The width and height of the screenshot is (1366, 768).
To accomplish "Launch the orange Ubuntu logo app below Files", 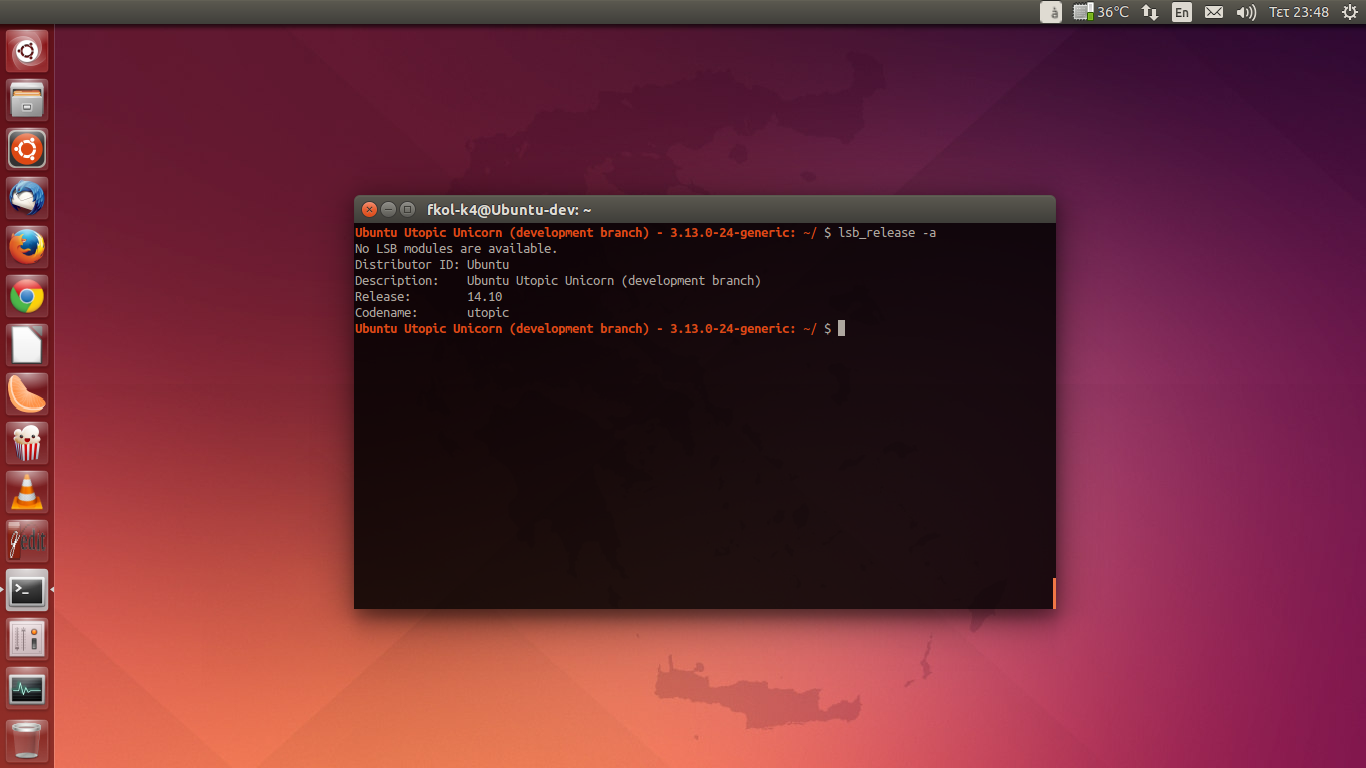I will 27,149.
